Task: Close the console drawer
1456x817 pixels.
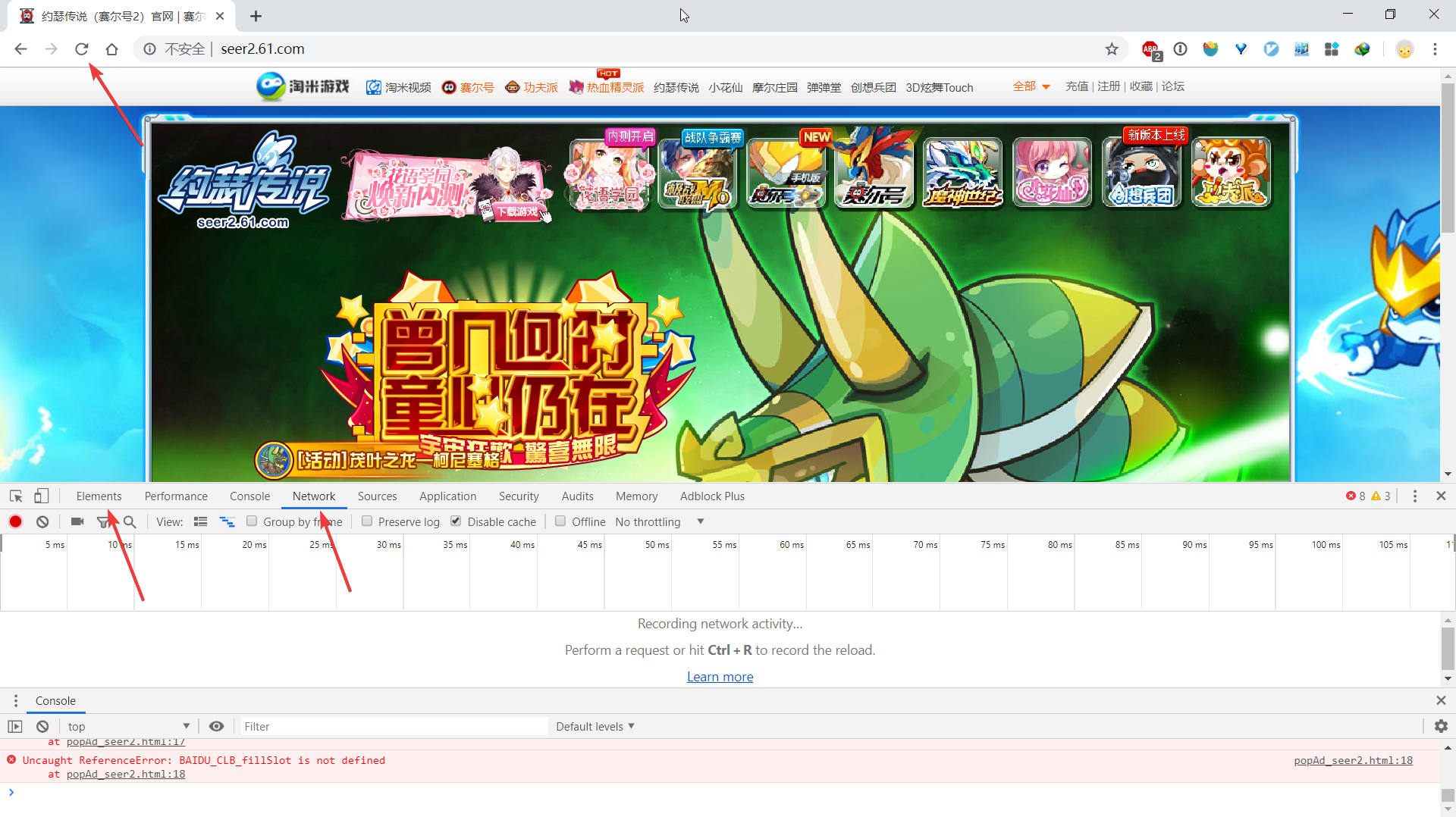Action: point(1441,700)
